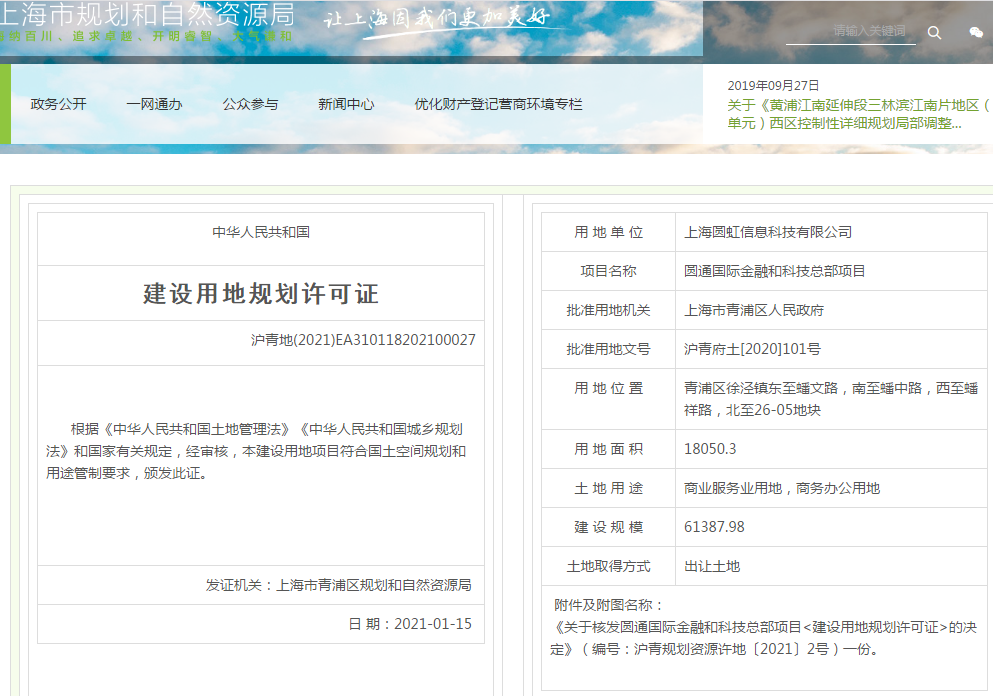Viewport: 993px width, 696px height.
Task: Click the news date 2019年09月27日
Action: tap(773, 85)
